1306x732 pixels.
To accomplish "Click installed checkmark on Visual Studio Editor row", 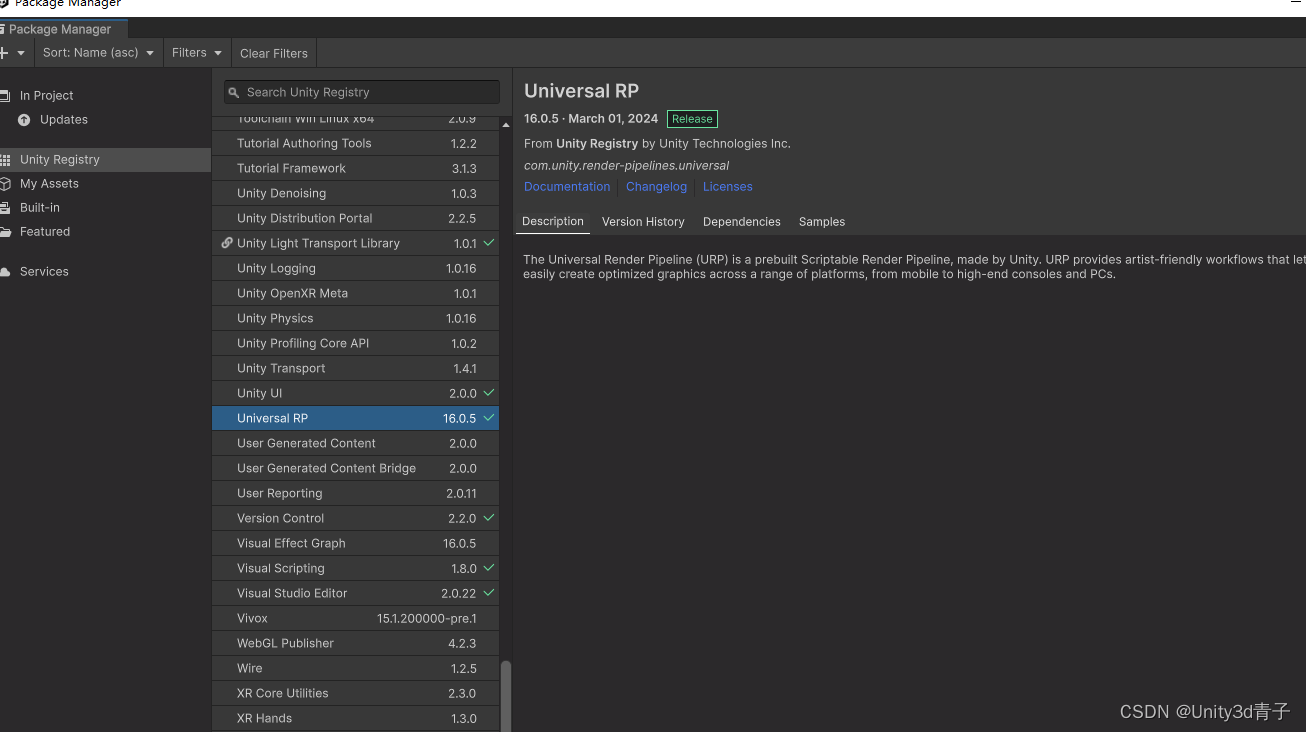I will point(489,593).
